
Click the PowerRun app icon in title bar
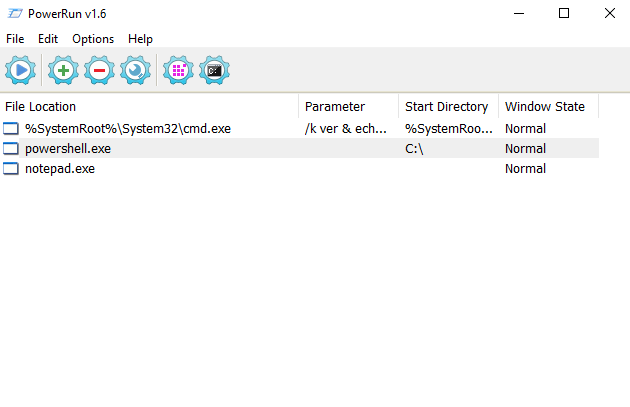[x=14, y=13]
